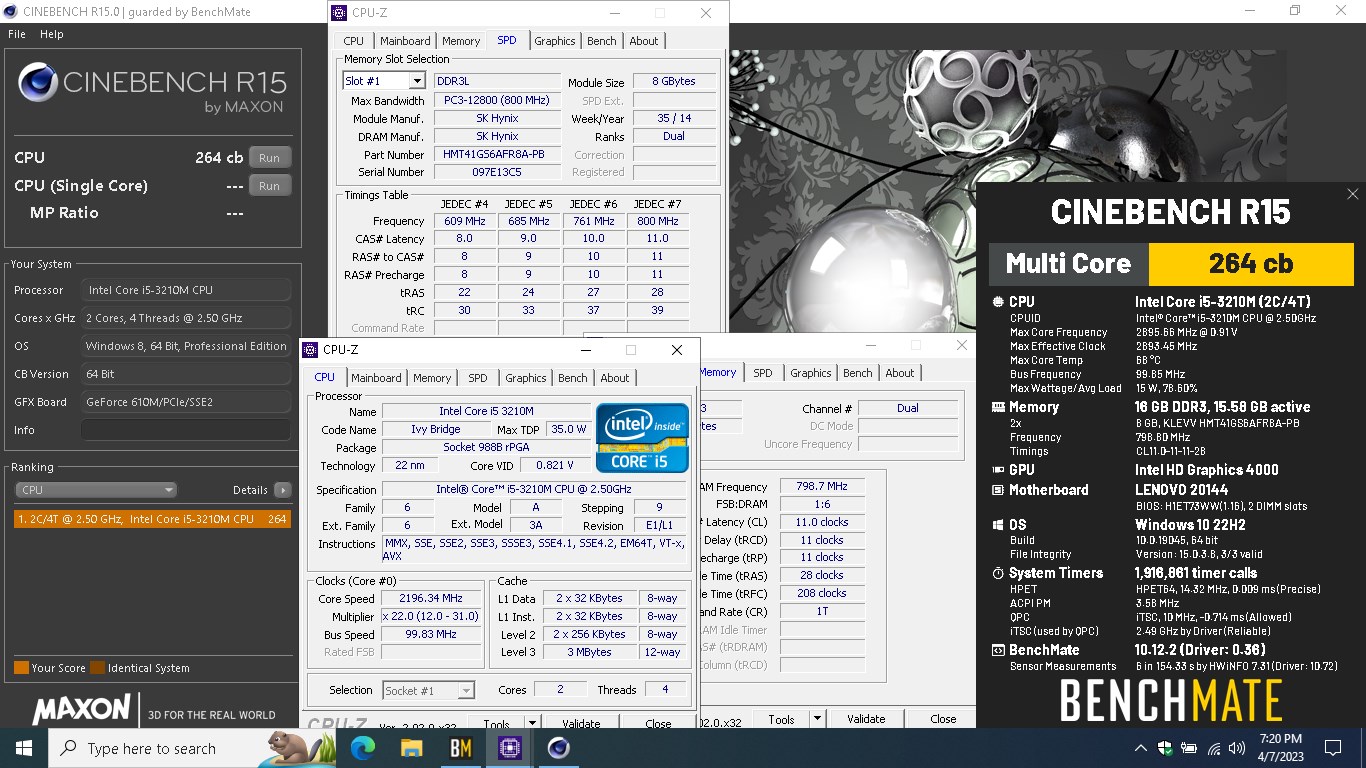Click the Motherboard icon in BenchMate panel
Viewport: 1366px width, 768px height.
point(997,490)
